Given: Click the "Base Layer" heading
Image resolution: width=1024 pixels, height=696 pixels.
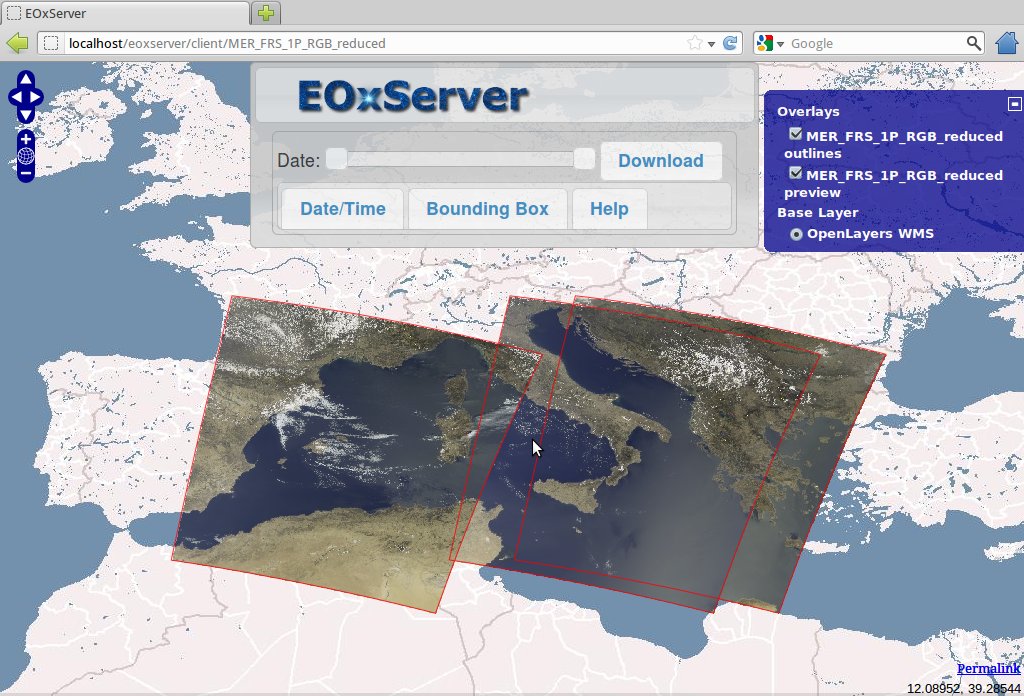Looking at the screenshot, I should click(x=818, y=212).
